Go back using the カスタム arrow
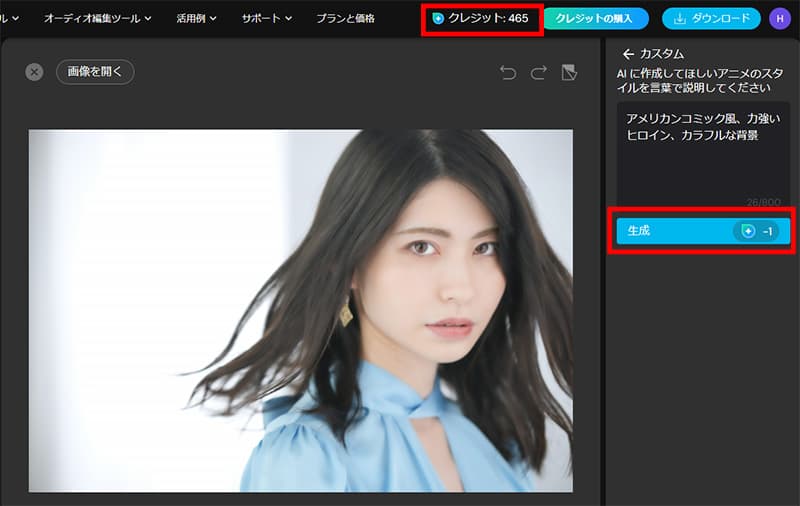 (x=629, y=54)
